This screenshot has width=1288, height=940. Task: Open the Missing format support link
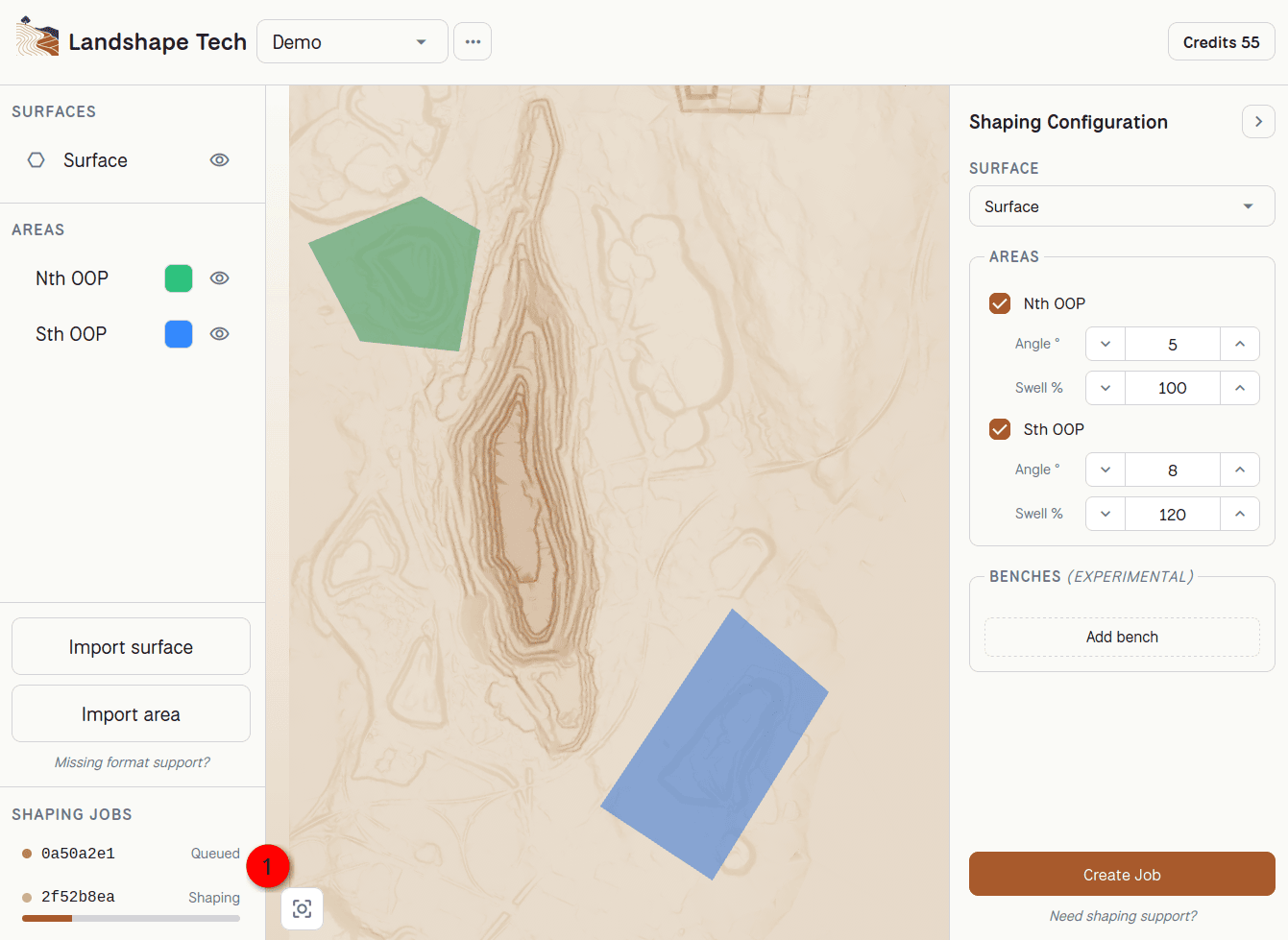point(132,762)
